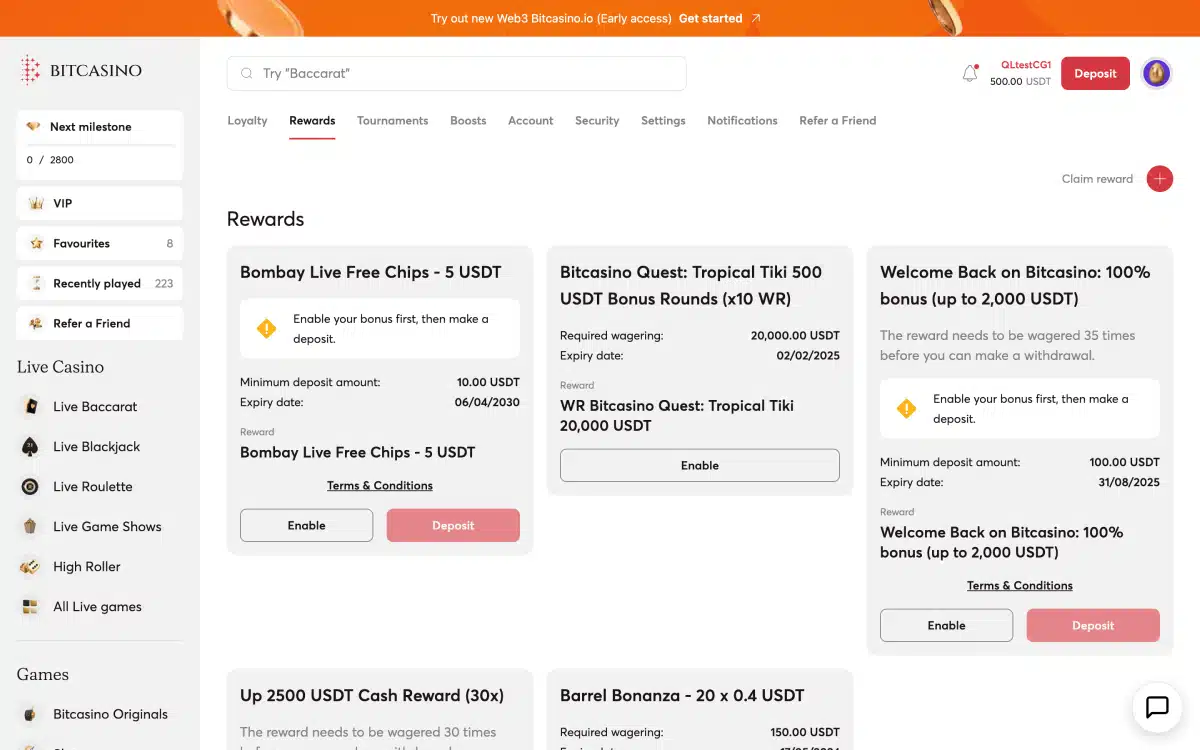Click the Up 2500 USDT Cash Reward title
The height and width of the screenshot is (750, 1200).
pos(372,695)
